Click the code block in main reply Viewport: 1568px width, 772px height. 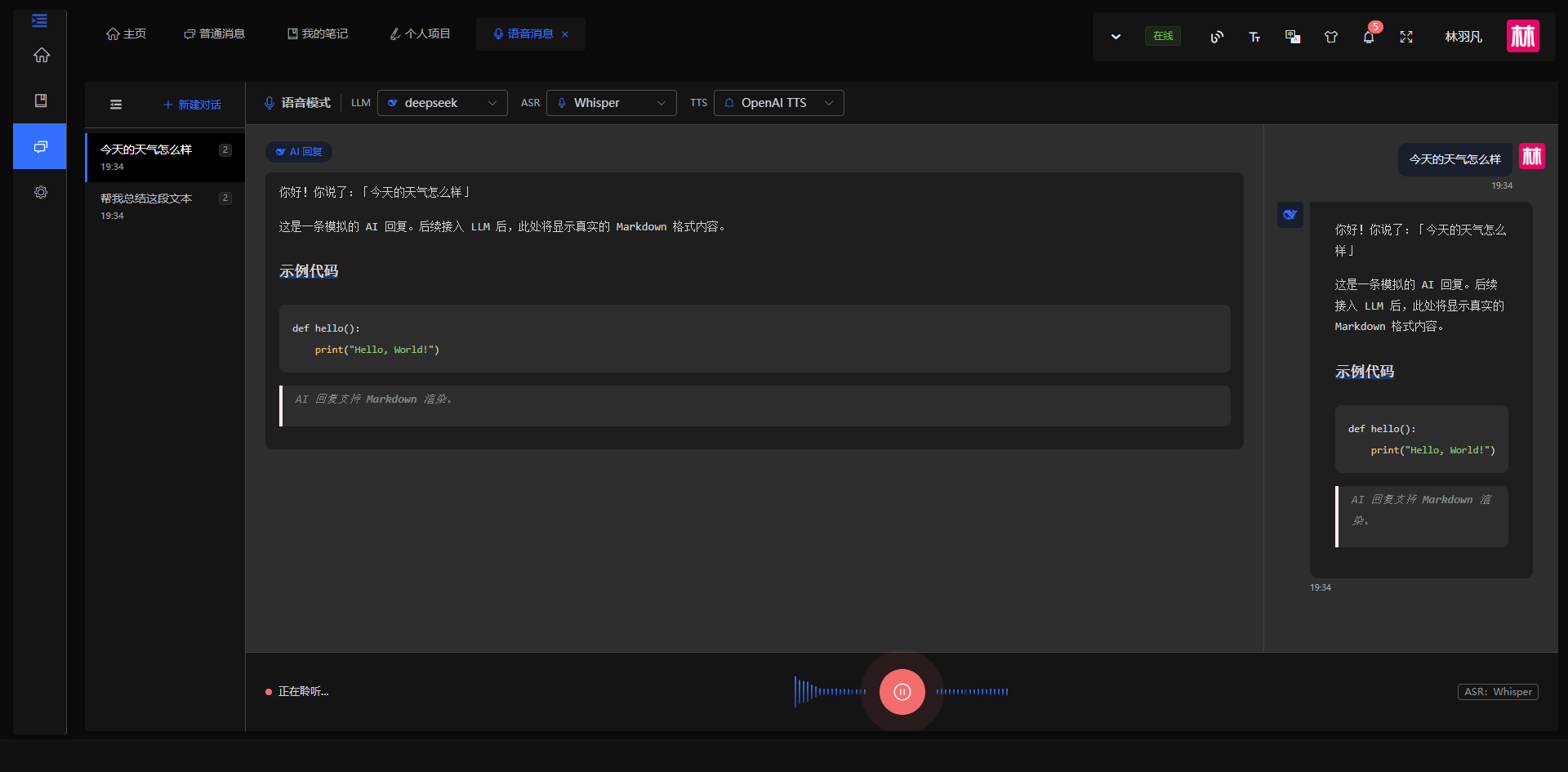(755, 339)
